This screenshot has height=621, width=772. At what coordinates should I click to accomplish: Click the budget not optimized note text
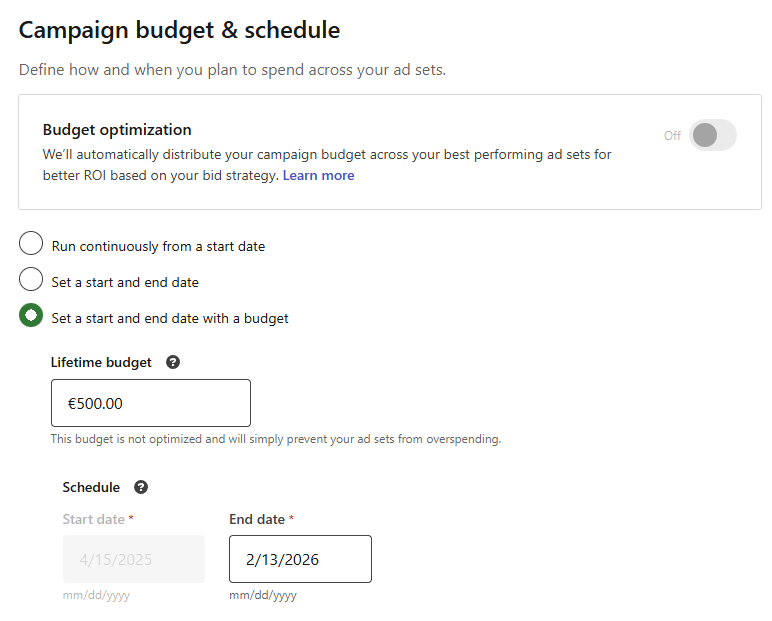point(275,438)
